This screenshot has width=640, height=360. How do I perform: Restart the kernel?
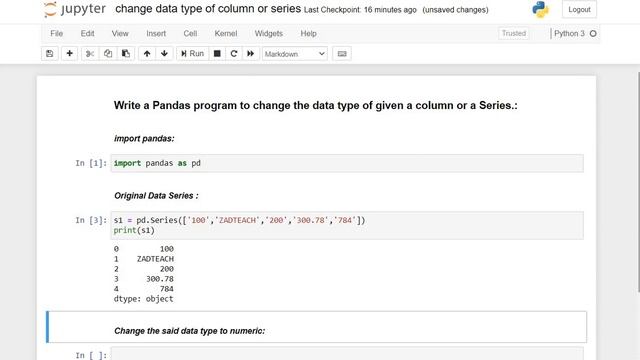coord(234,54)
